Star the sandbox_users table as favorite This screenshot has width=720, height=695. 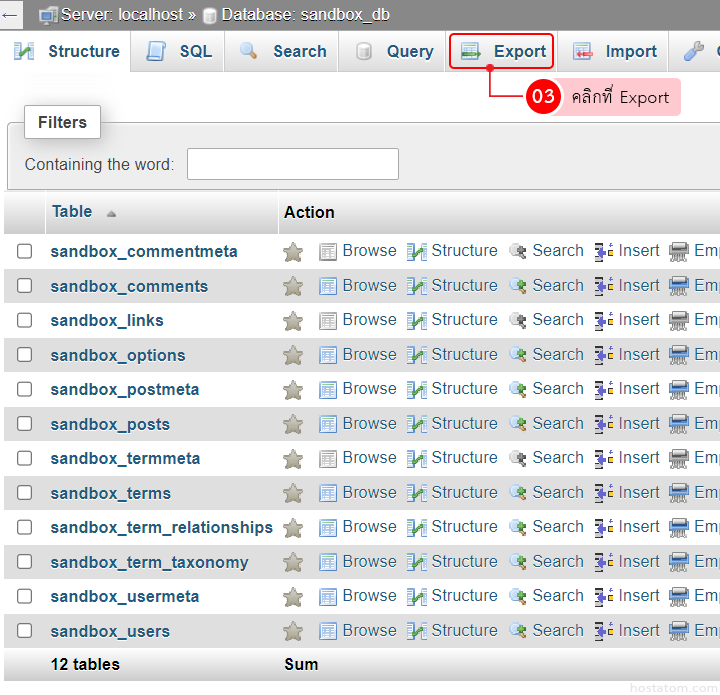[293, 631]
